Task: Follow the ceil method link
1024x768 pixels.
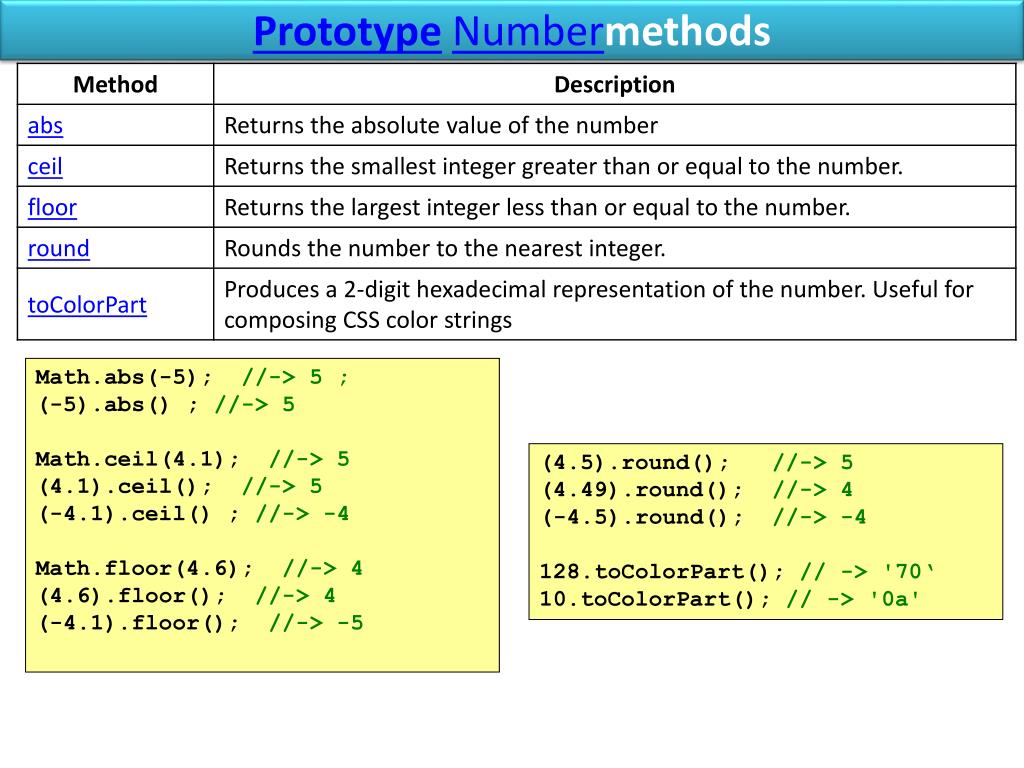Action: click(x=45, y=167)
